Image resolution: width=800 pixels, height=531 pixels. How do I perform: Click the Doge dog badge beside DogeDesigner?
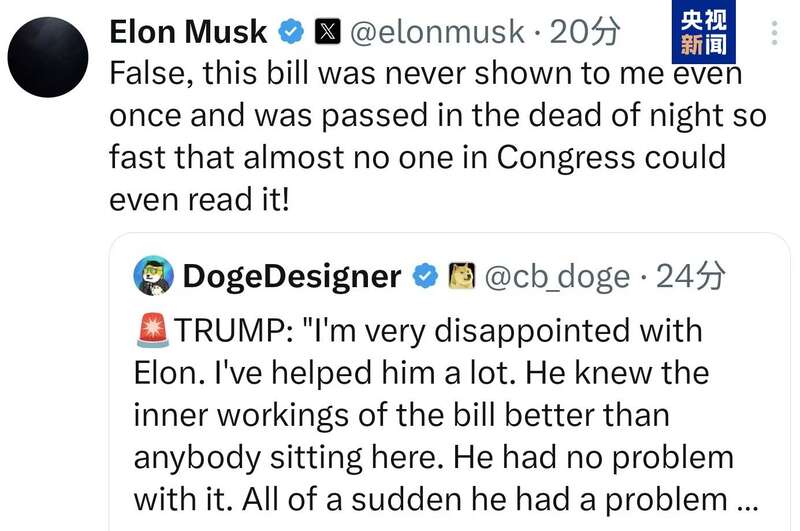[x=461, y=275]
